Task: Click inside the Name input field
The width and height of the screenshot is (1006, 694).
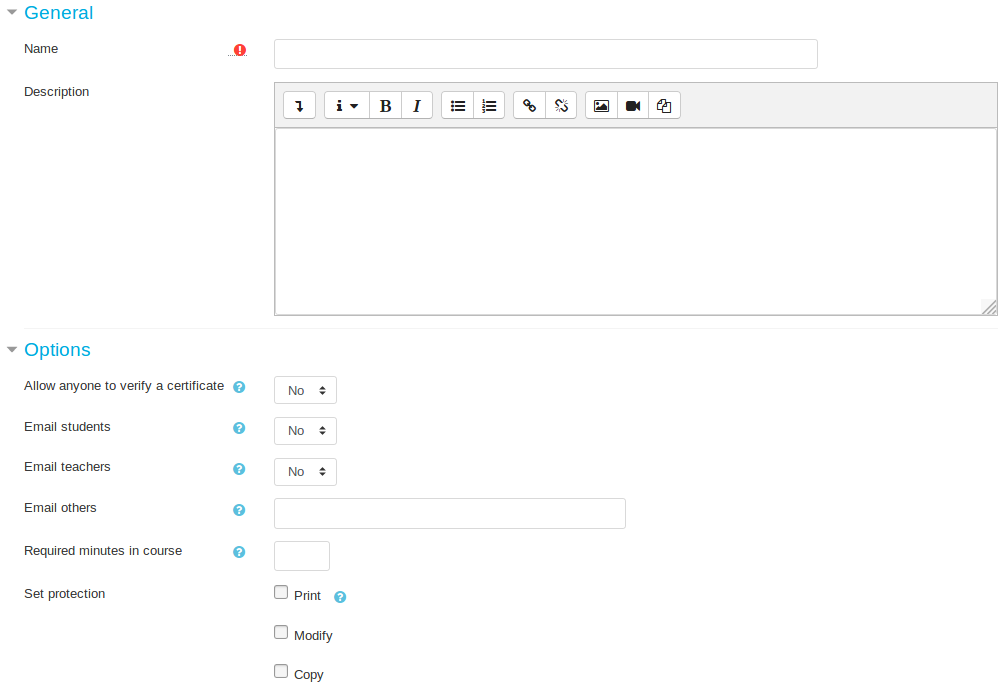Action: click(x=545, y=54)
